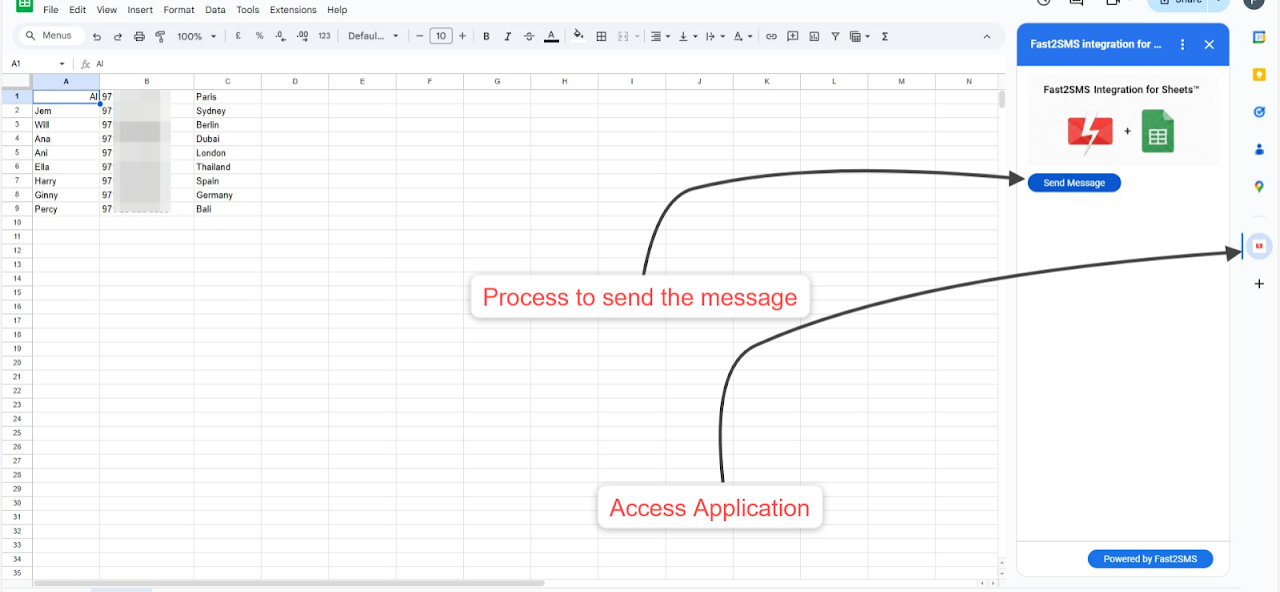Screen dimensions: 1280x592
Task: Toggle strikethrough formatting
Action: point(529,36)
